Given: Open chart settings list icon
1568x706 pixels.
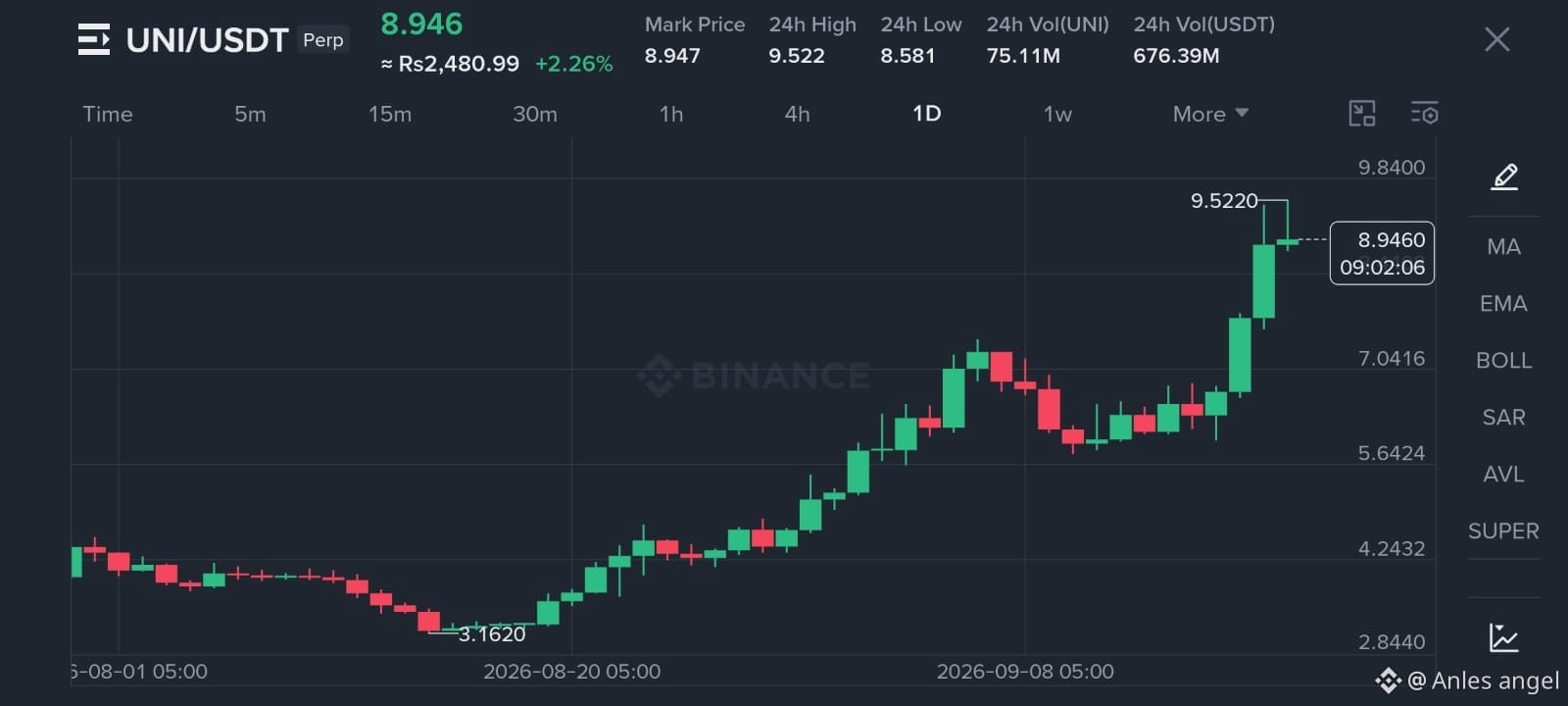Looking at the screenshot, I should pyautogui.click(x=1424, y=114).
